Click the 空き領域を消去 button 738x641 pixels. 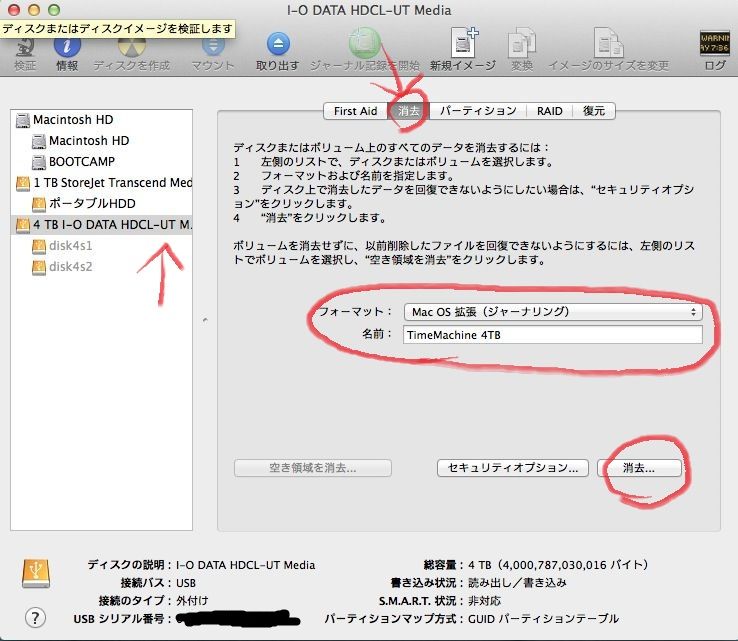tap(313, 468)
